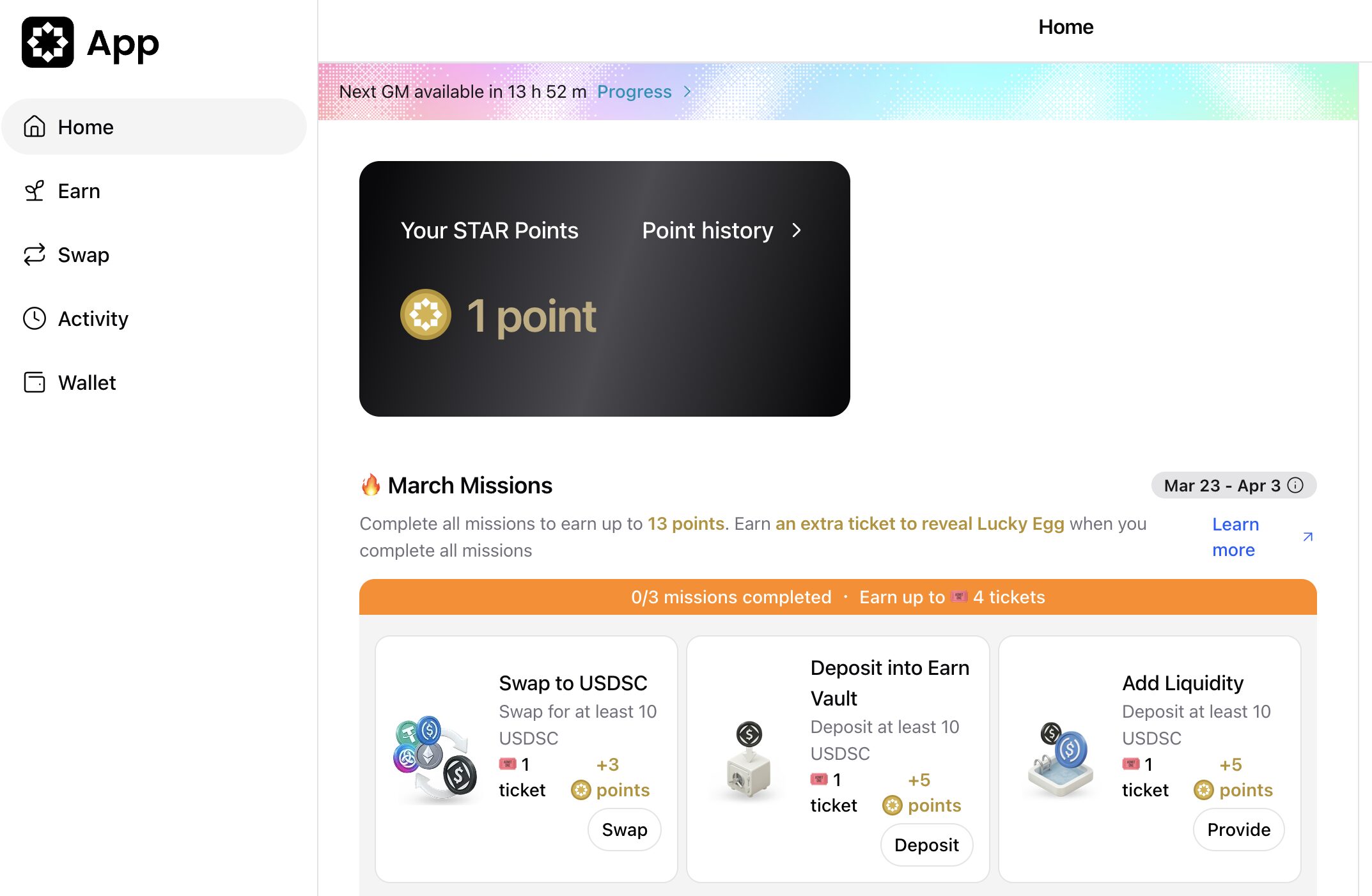Click the Swap arrows icon in sidebar
Screen dimensions: 1372x896
tap(35, 254)
